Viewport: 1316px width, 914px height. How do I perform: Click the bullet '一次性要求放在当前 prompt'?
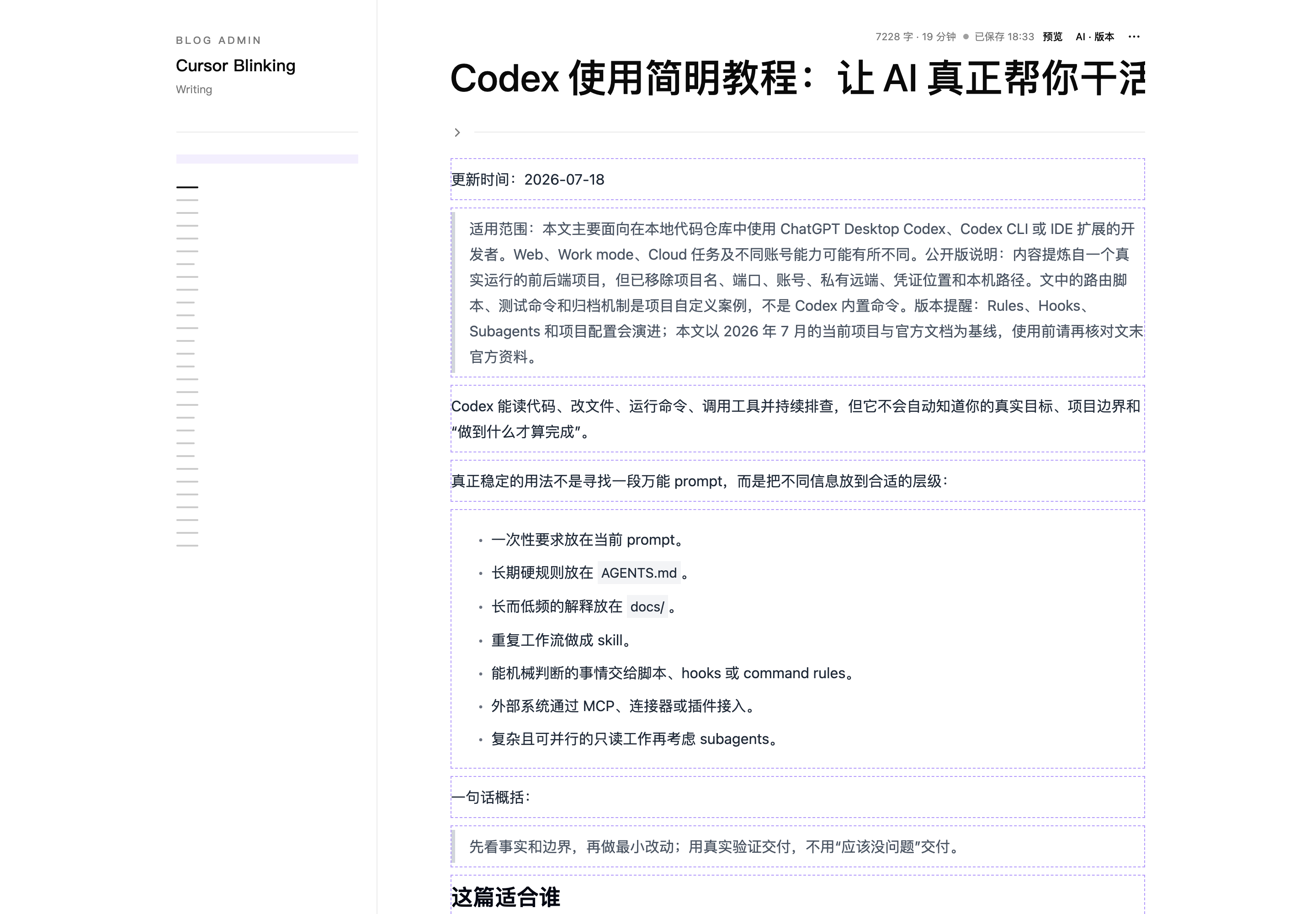(x=588, y=539)
